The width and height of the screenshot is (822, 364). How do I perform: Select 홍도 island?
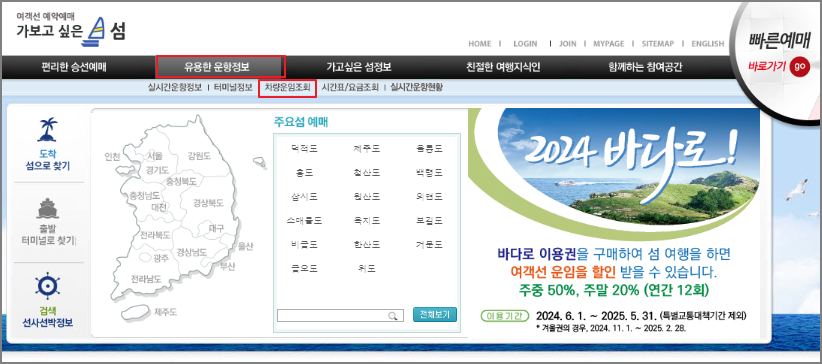pyautogui.click(x=305, y=173)
